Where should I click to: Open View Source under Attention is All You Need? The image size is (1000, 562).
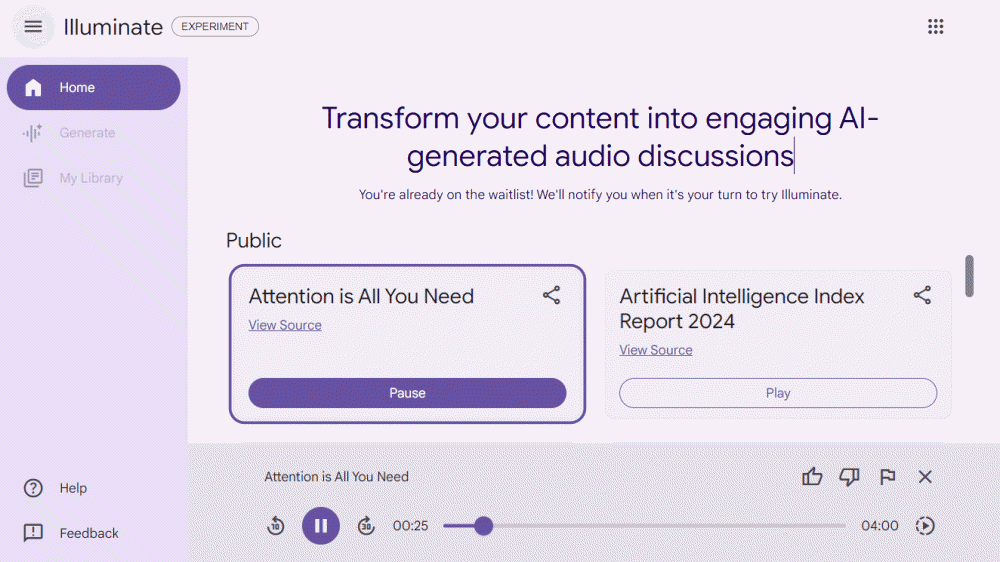285,325
